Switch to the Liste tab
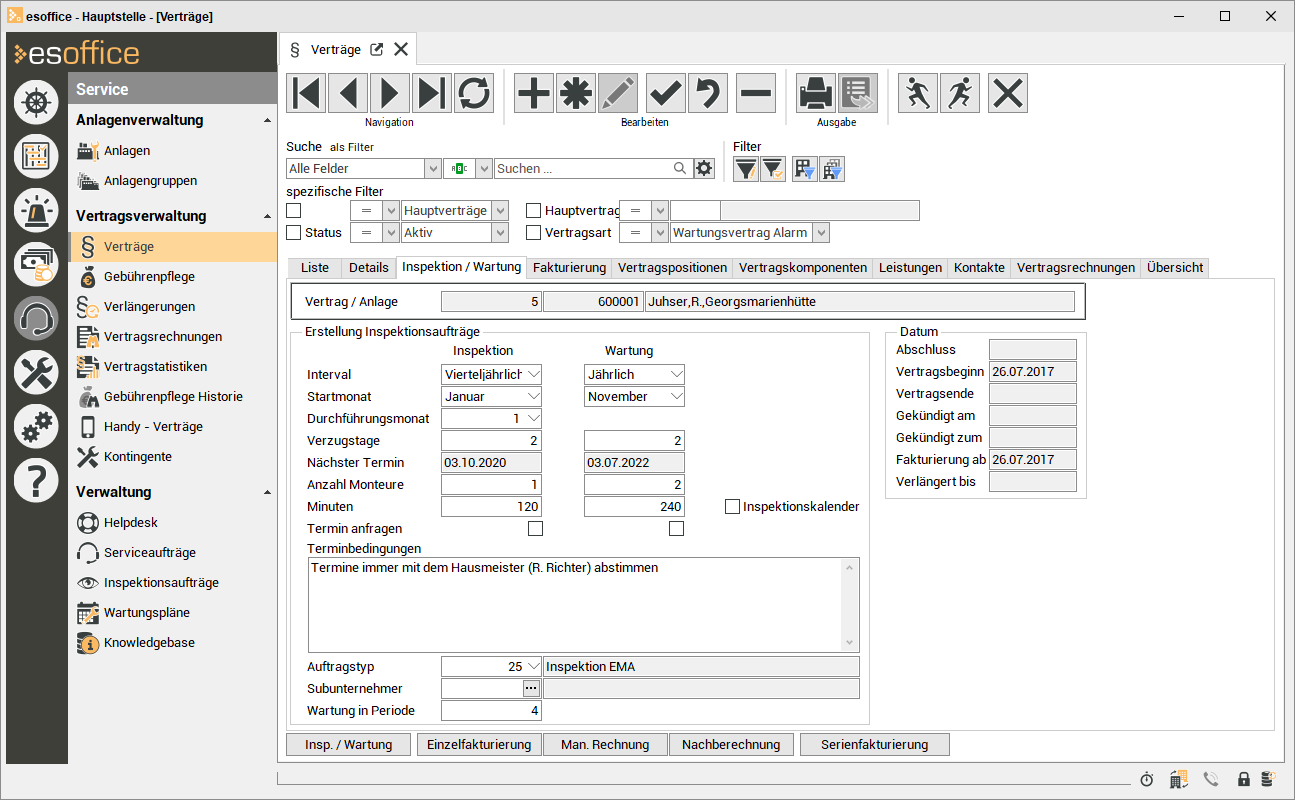Viewport: 1295px width, 800px height. click(x=314, y=268)
